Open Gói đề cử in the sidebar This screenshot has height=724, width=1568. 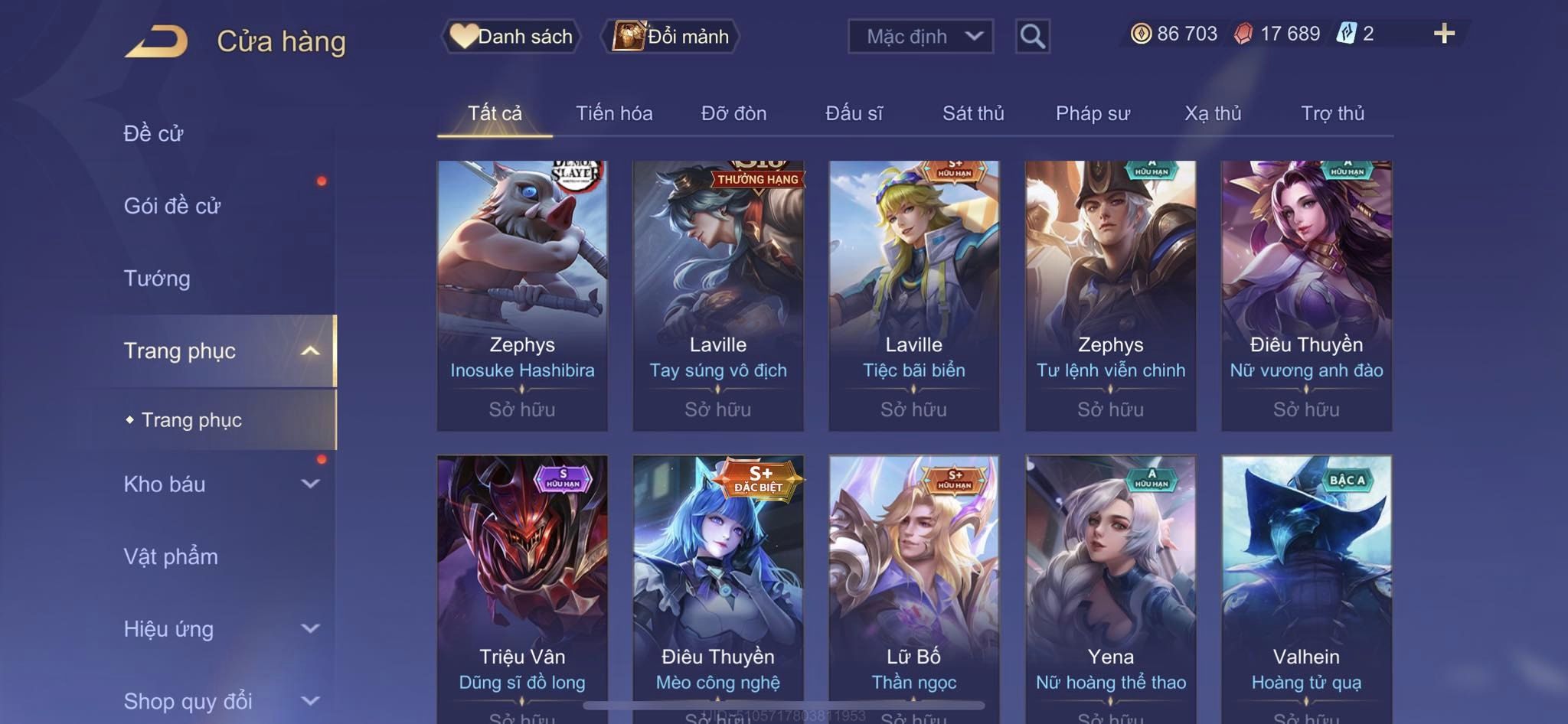tap(172, 205)
